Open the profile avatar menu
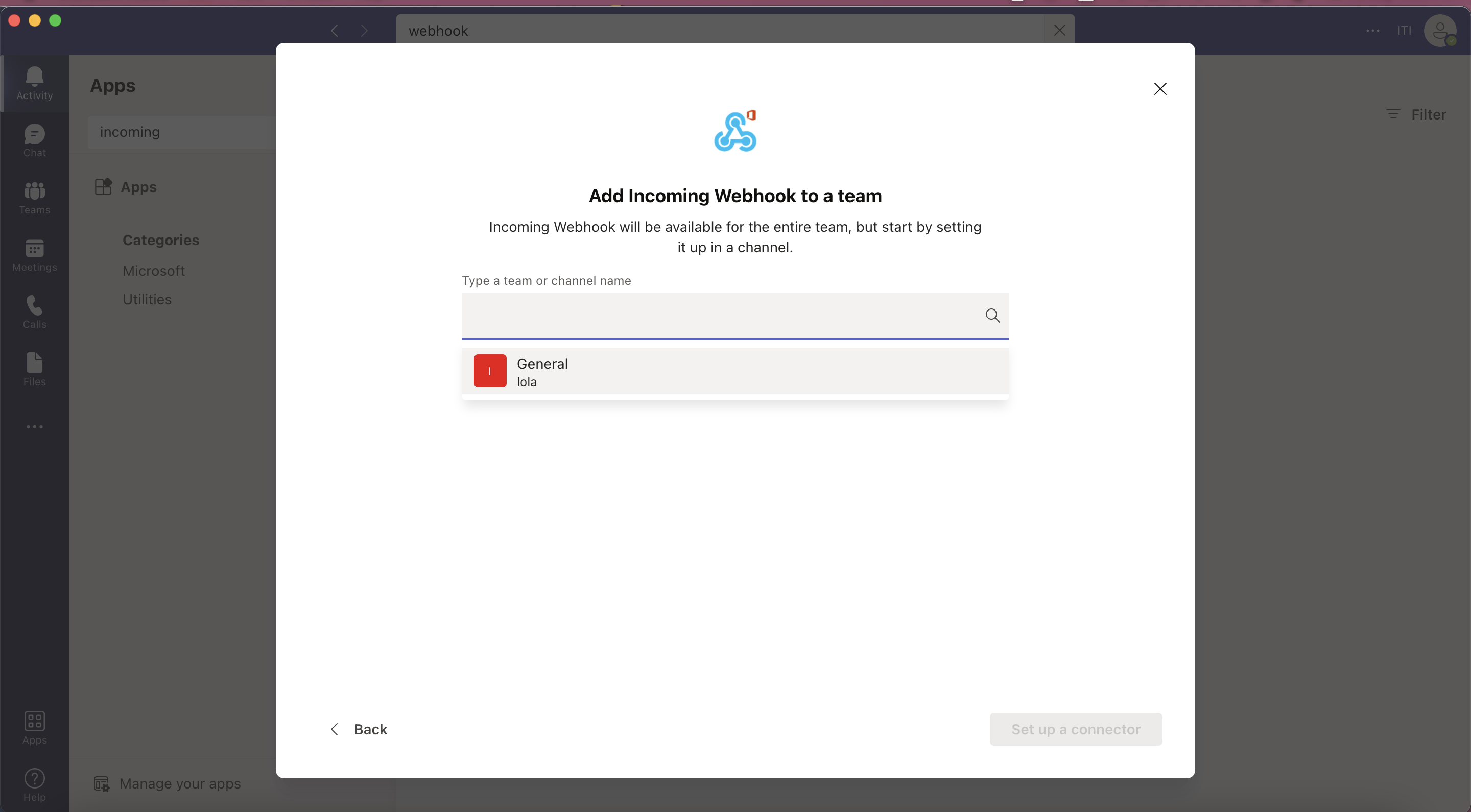This screenshot has width=1471, height=812. point(1440,30)
